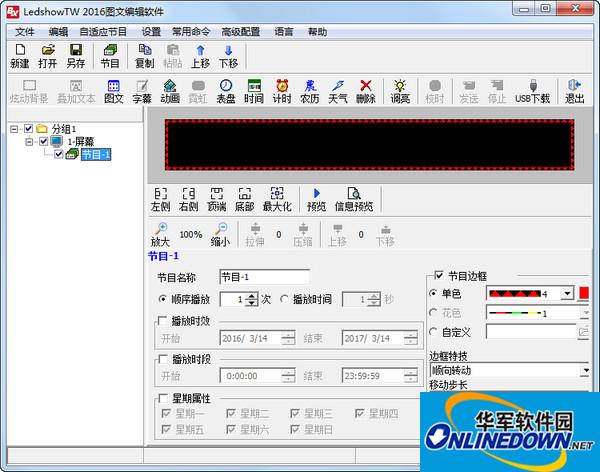Select the 自定义 border radio button
This screenshot has width=600, height=472.
pyautogui.click(x=433, y=332)
